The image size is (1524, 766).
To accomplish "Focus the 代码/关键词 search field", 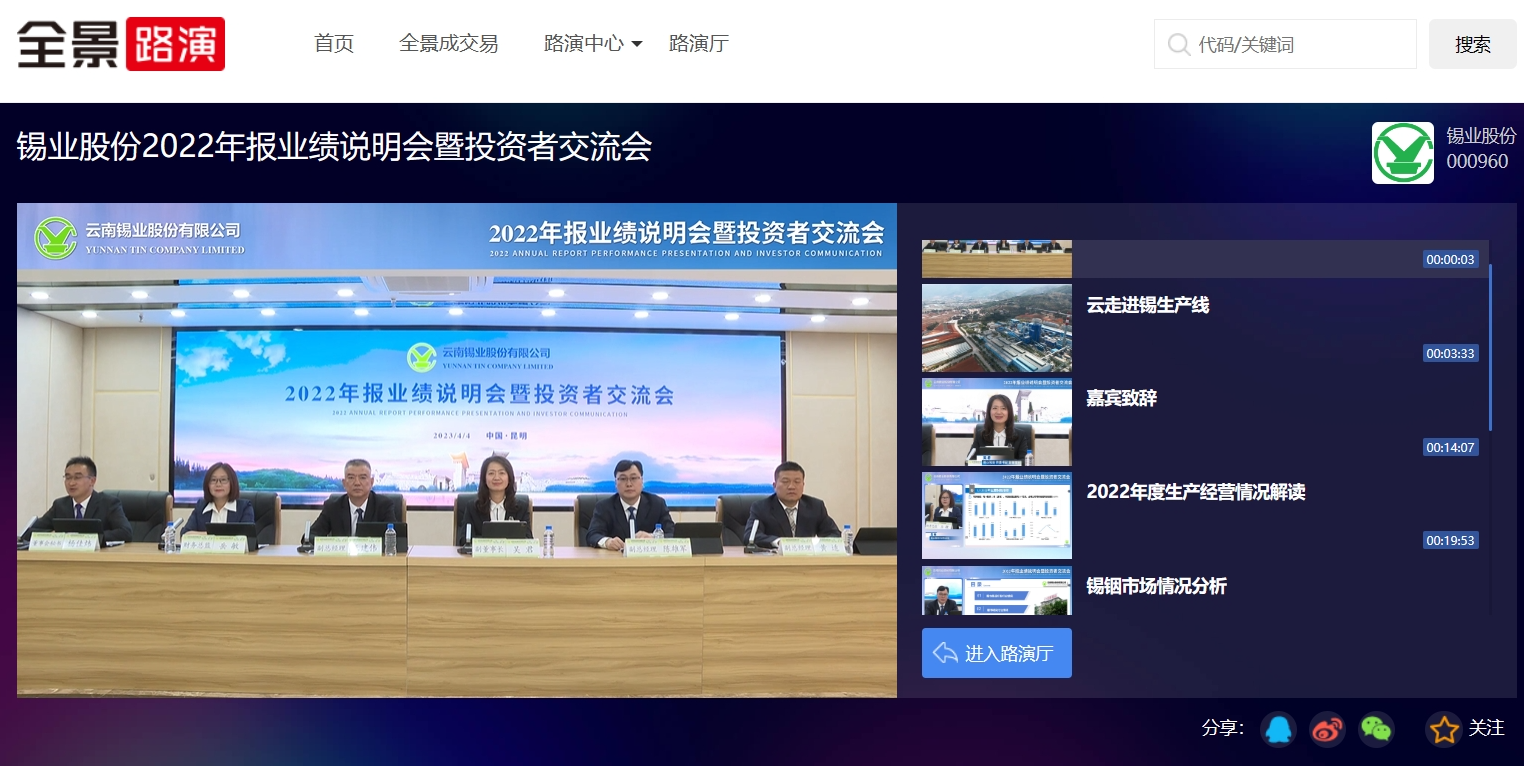I will click(1285, 44).
